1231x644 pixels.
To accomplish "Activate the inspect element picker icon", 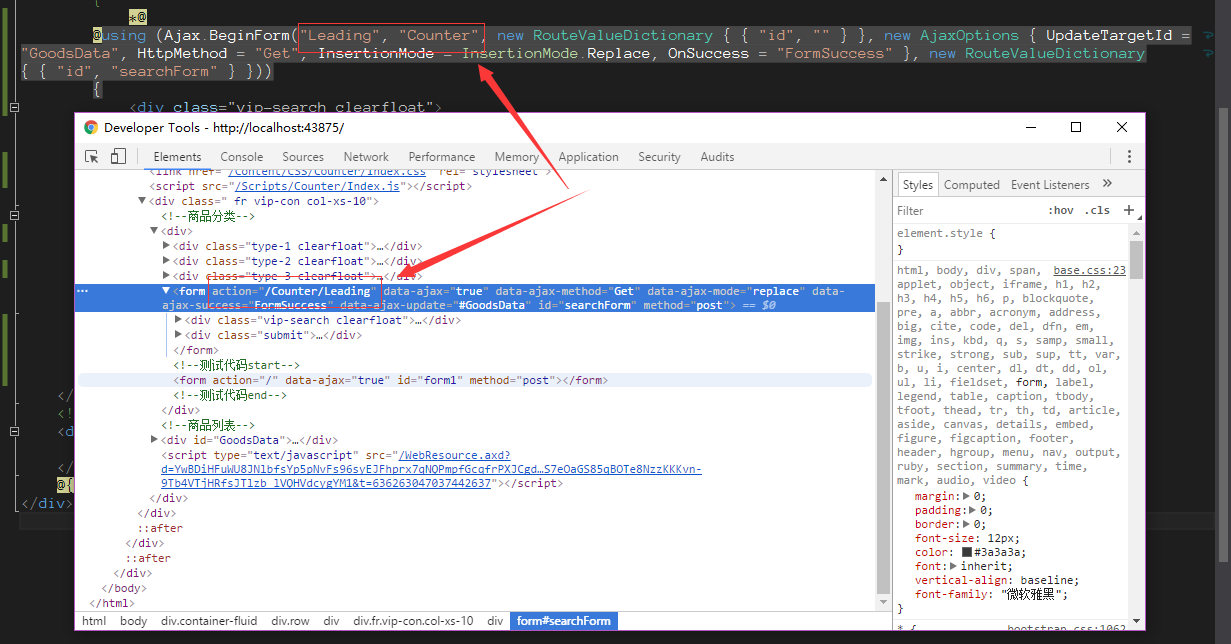I will point(92,156).
